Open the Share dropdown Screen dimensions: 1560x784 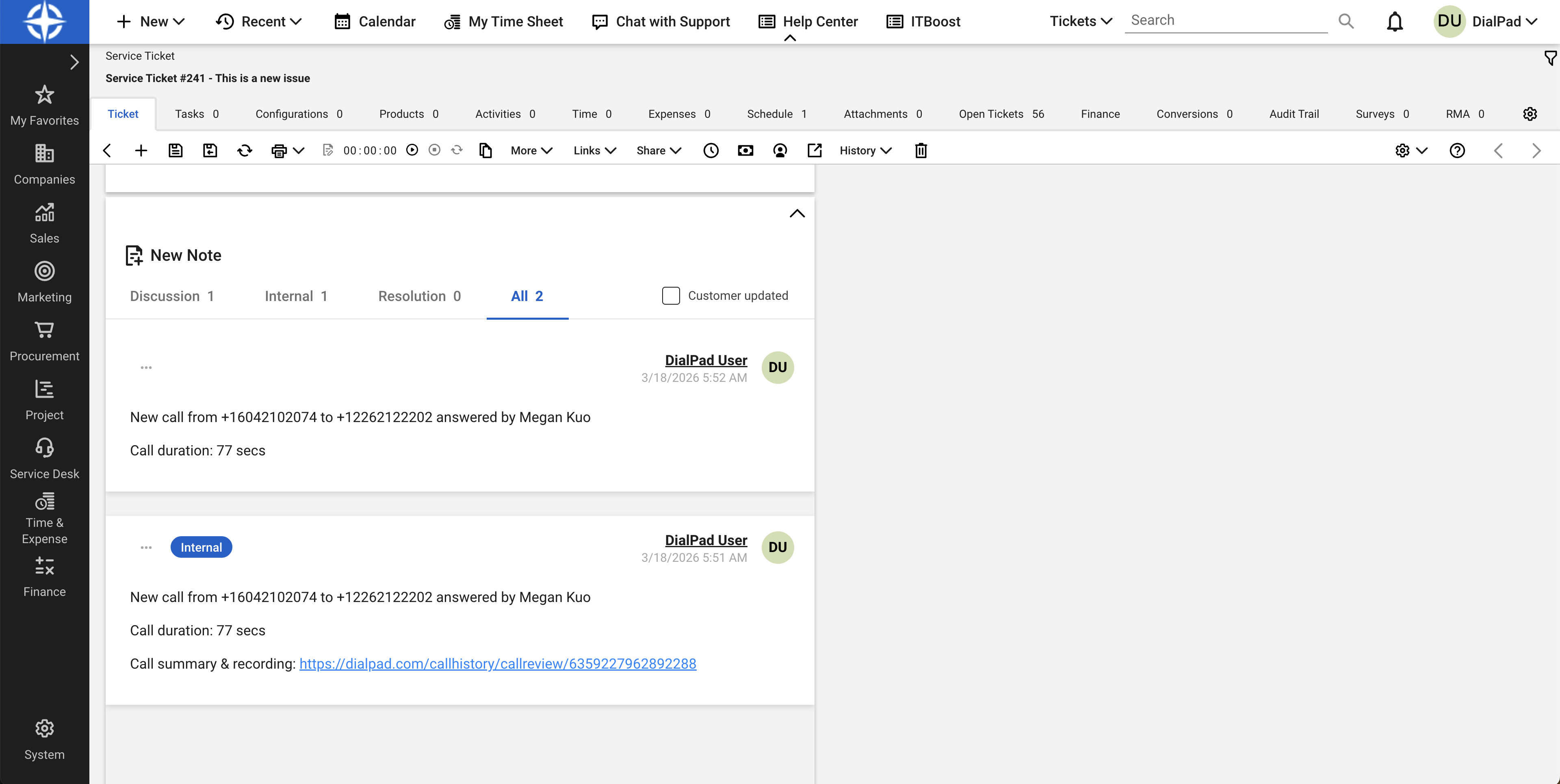click(659, 150)
